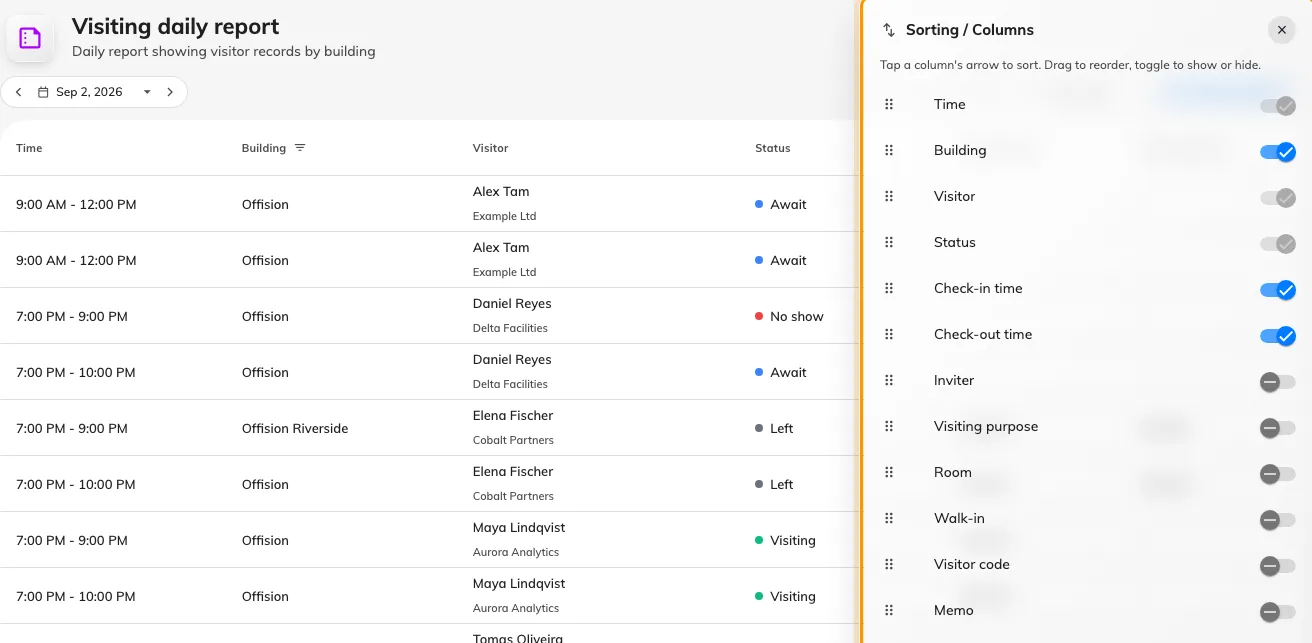The image size is (1312, 643).
Task: Click the Time column header in the table
Action: pyautogui.click(x=29, y=148)
